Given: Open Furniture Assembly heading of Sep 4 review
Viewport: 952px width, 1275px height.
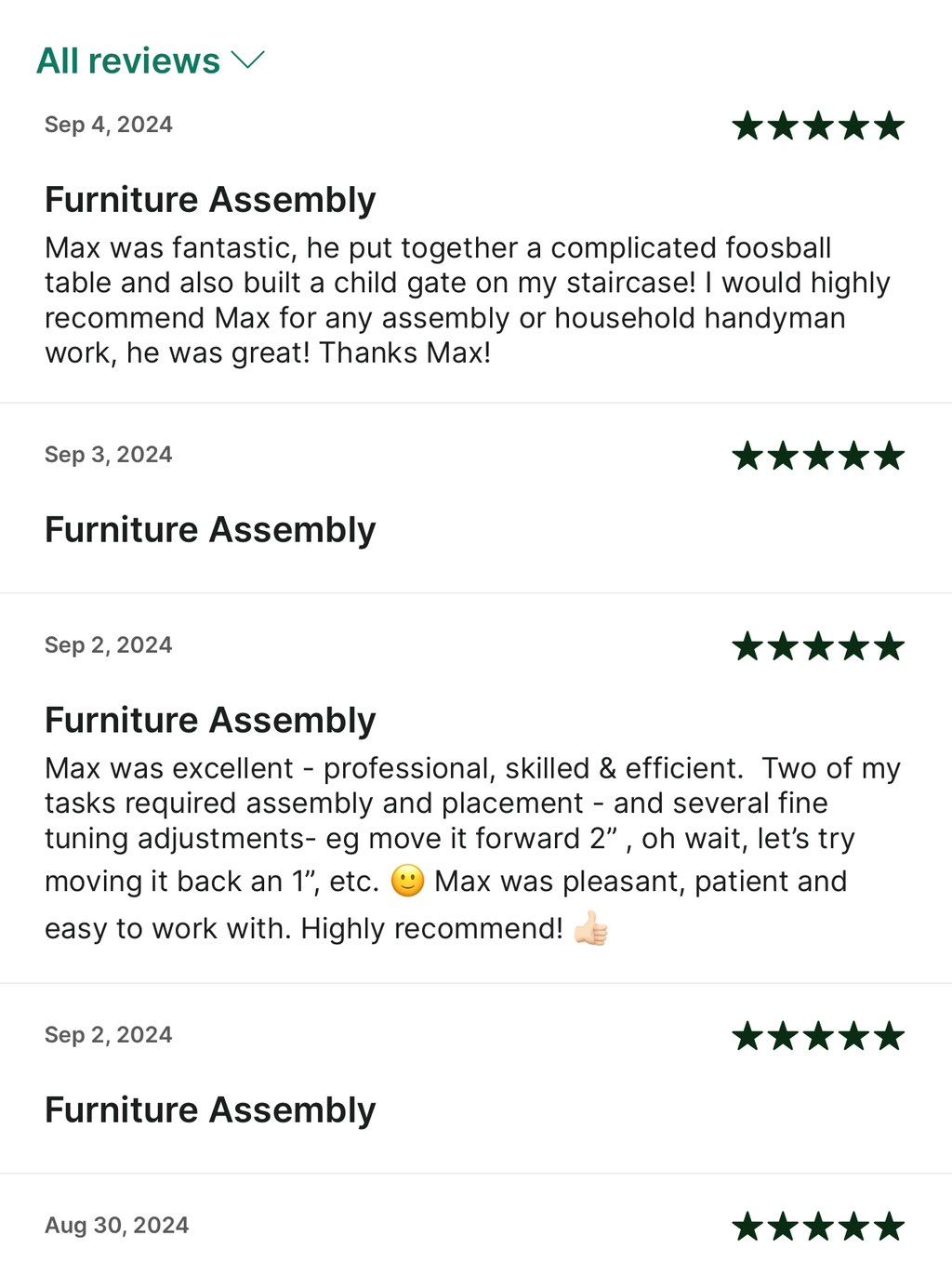Looking at the screenshot, I should coord(210,200).
